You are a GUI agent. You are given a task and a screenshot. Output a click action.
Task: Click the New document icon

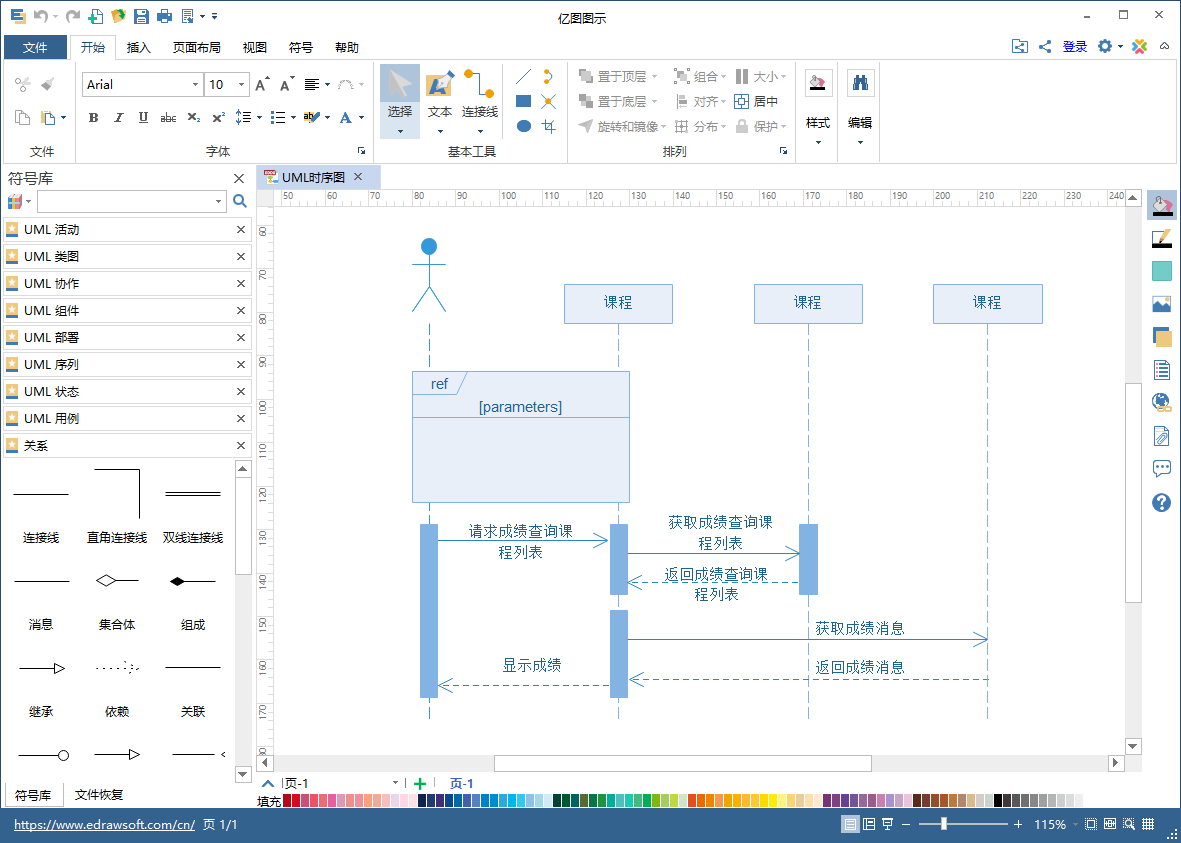[x=96, y=15]
